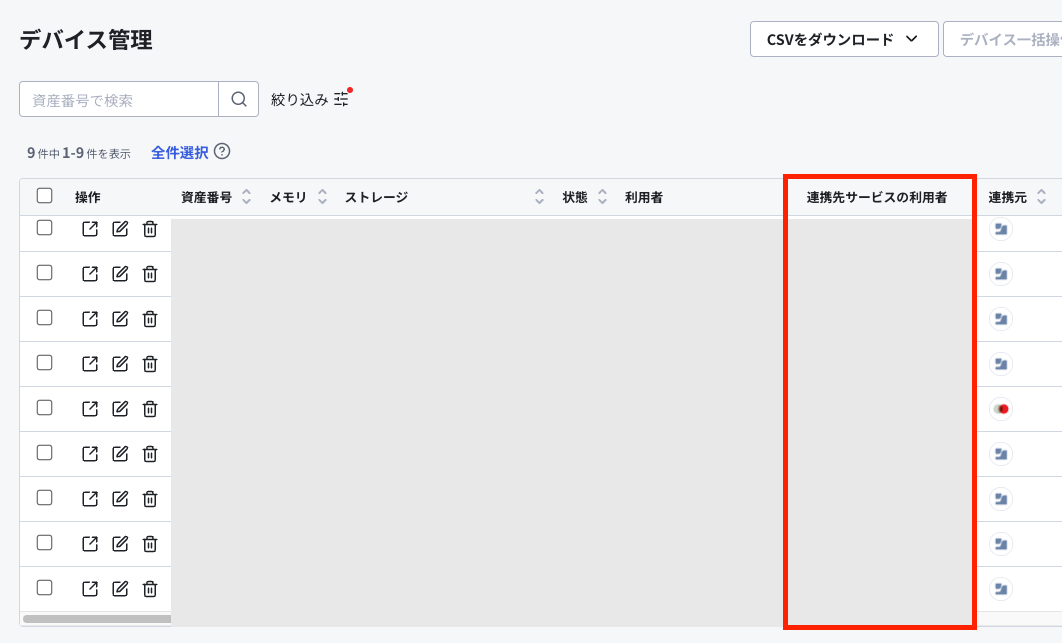The width and height of the screenshot is (1062, 643).
Task: Check the third row's checkbox
Action: tap(44, 317)
